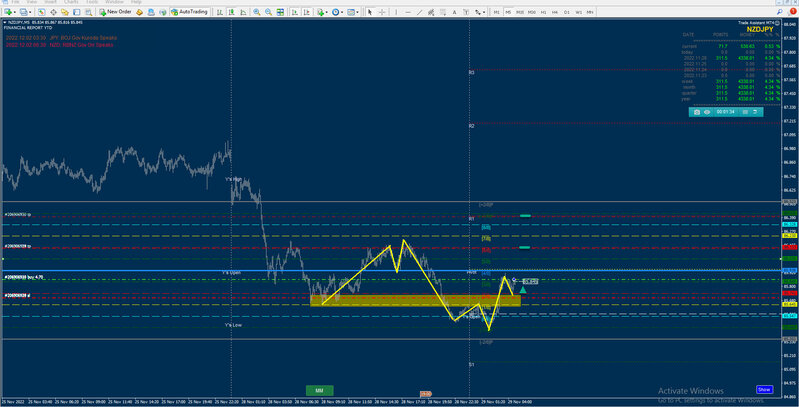Zoom in on the chart
This screenshot has height=407, width=799.
tap(256, 12)
